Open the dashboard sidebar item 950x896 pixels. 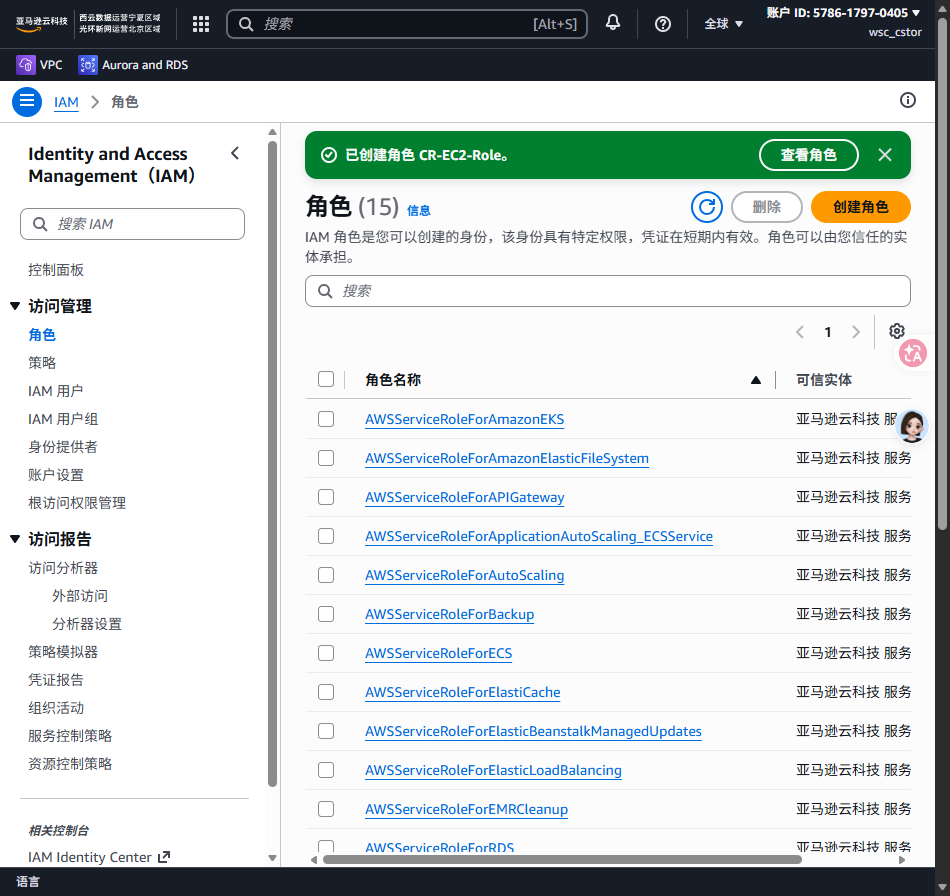click(56, 270)
